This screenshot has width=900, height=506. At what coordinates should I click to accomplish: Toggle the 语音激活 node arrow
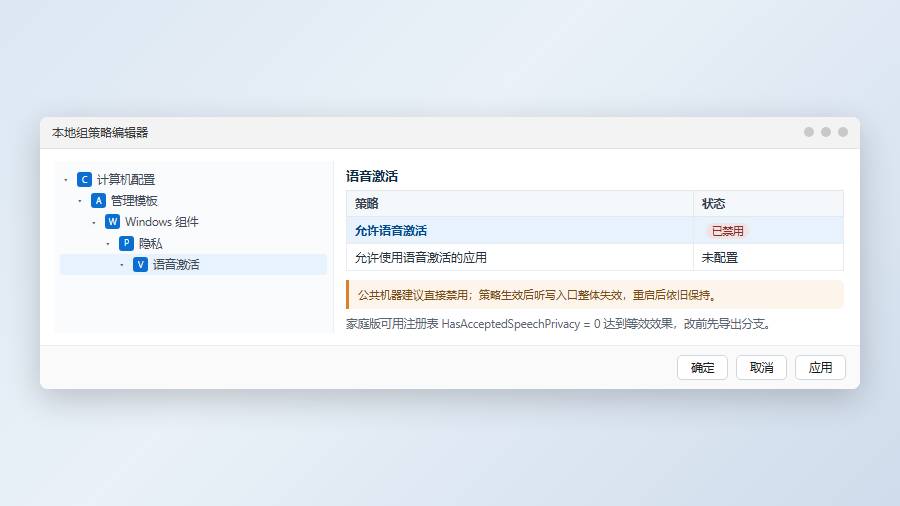click(x=122, y=265)
